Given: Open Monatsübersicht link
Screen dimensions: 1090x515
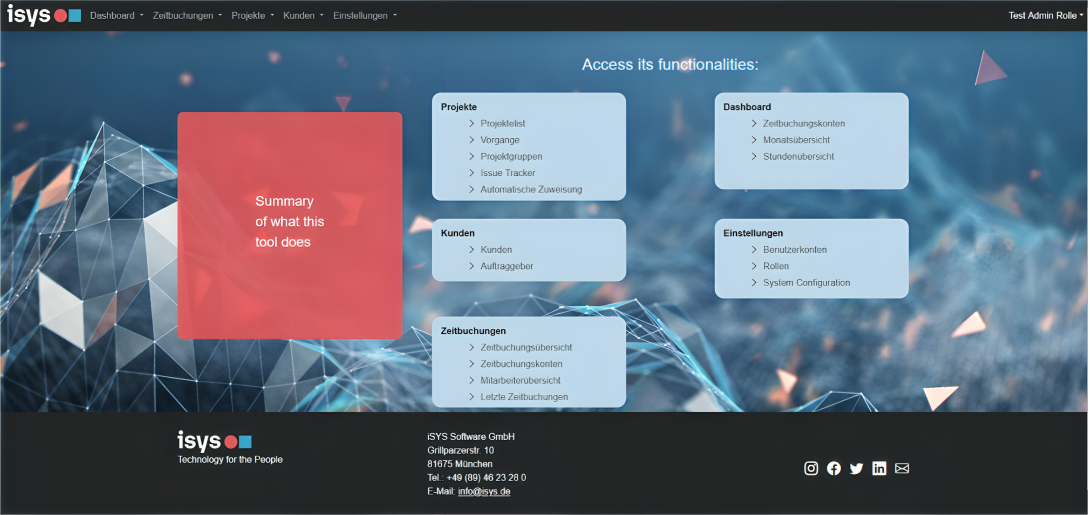Looking at the screenshot, I should (797, 140).
